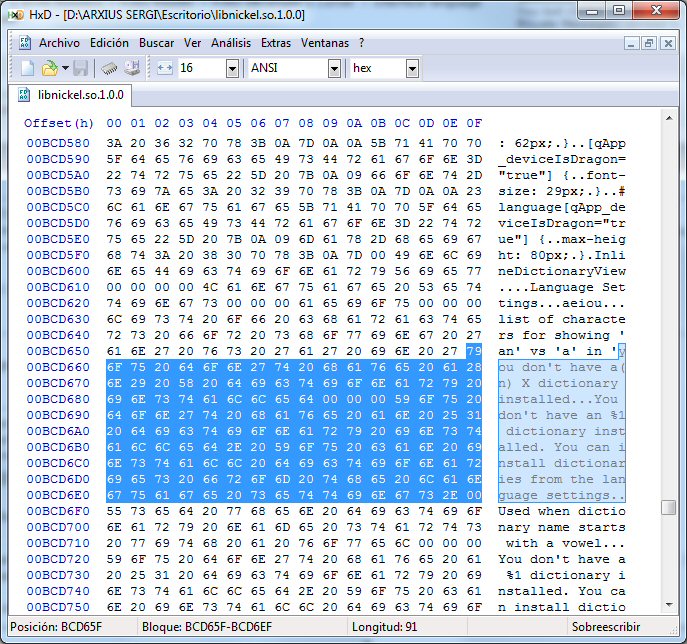
Task: Maximize the HxD main window
Action: [x=618, y=11]
